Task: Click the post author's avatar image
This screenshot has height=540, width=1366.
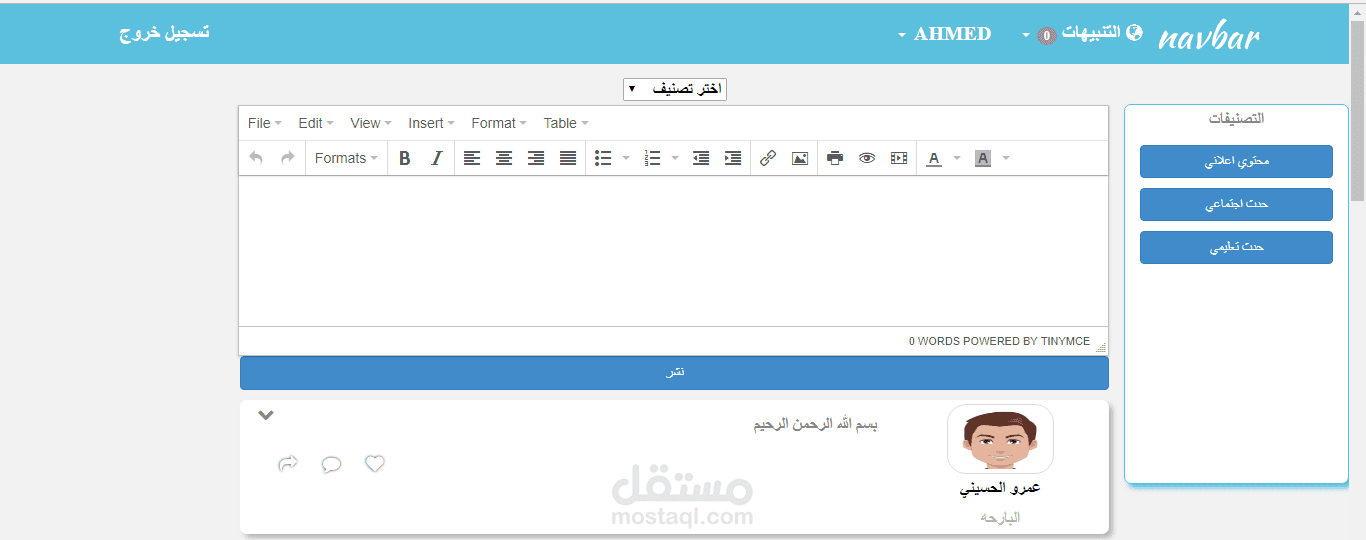Action: pyautogui.click(x=1000, y=439)
